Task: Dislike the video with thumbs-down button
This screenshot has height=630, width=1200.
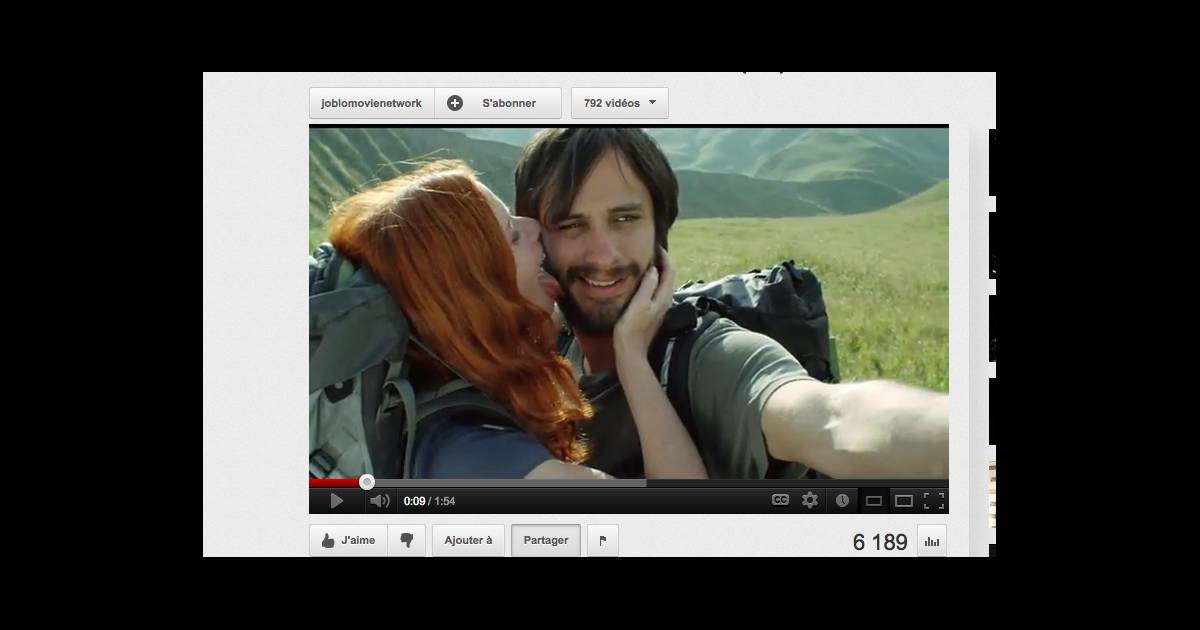Action: pyautogui.click(x=407, y=541)
